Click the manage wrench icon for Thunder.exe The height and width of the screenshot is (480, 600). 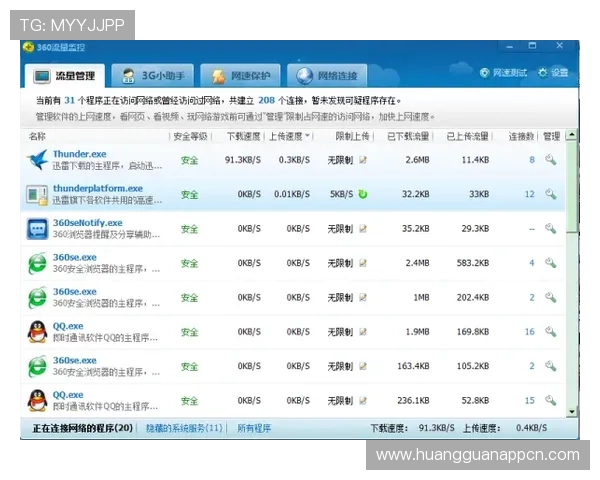pyautogui.click(x=550, y=160)
